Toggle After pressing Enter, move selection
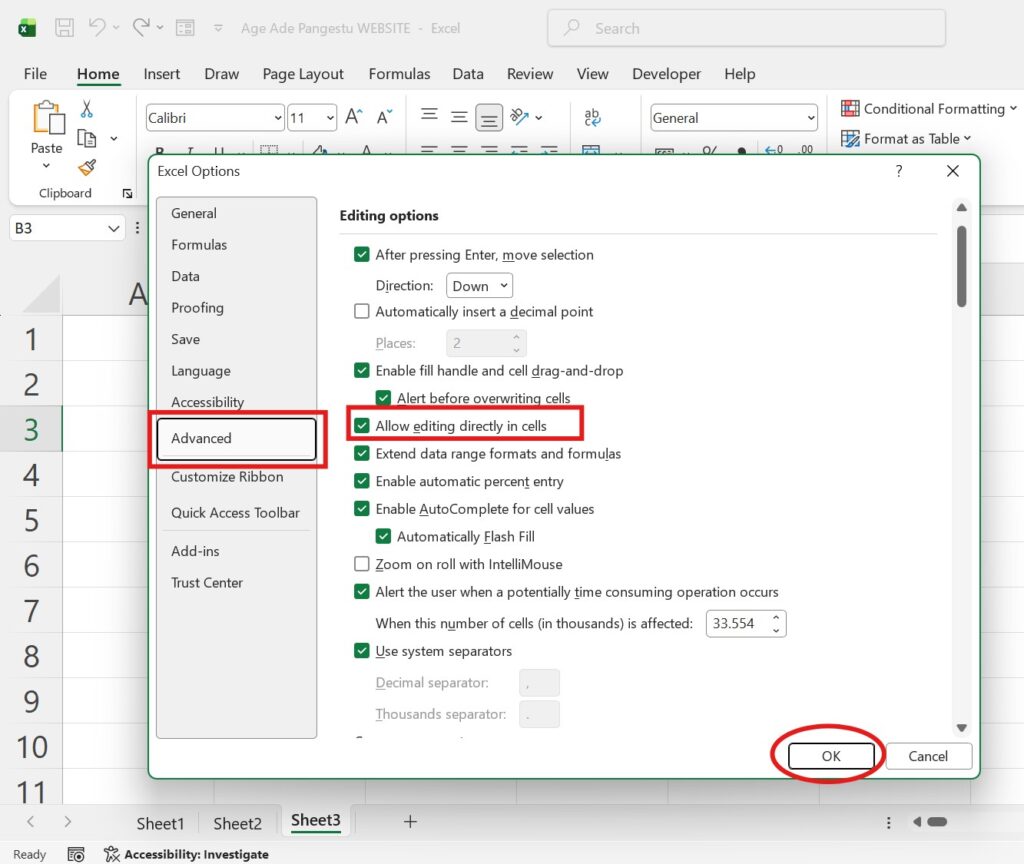This screenshot has width=1024, height=864. pos(361,254)
